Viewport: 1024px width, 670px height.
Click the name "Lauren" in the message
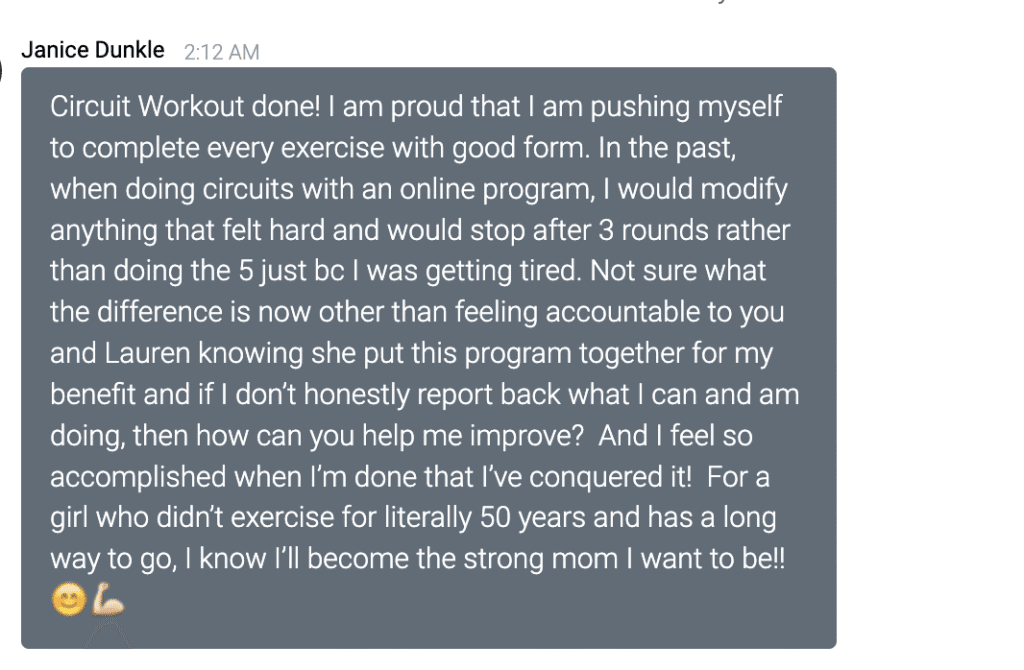pos(147,353)
